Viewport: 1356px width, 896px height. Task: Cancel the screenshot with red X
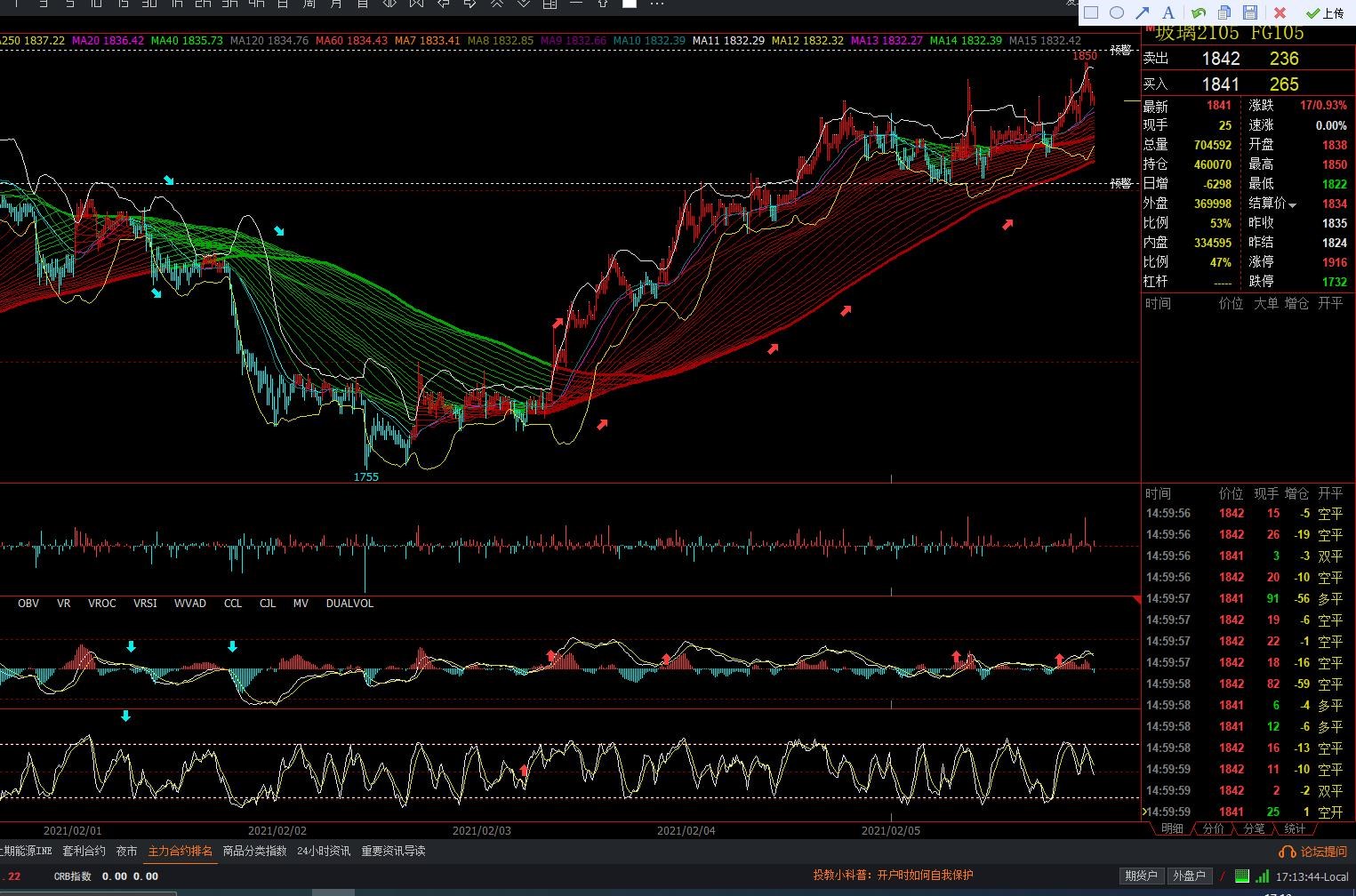tap(1280, 12)
